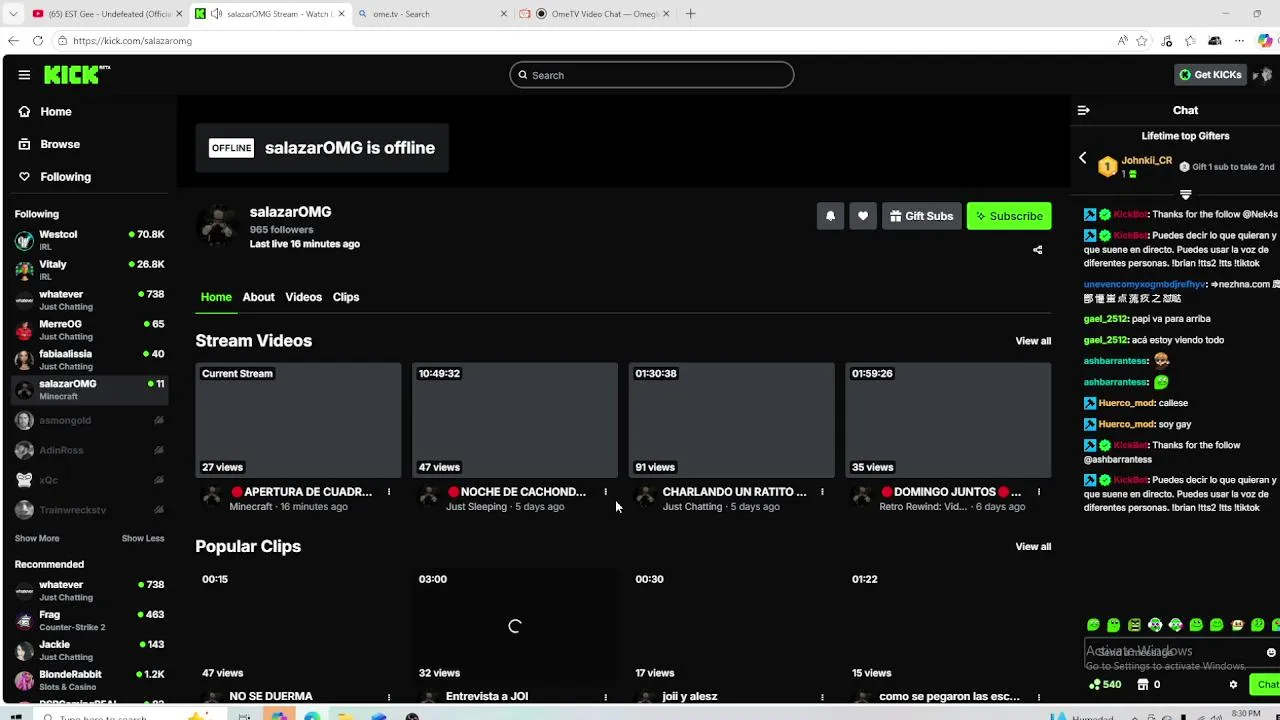The height and width of the screenshot is (720, 1280).
Task: Open user profile avatar top right
Action: point(1264,75)
